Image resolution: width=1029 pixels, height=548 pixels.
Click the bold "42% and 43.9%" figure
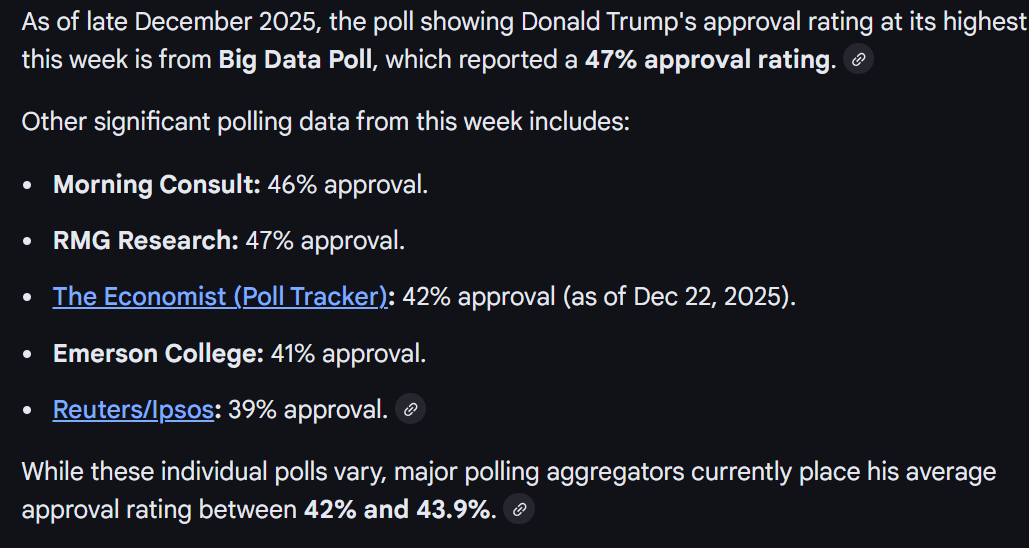pos(399,510)
